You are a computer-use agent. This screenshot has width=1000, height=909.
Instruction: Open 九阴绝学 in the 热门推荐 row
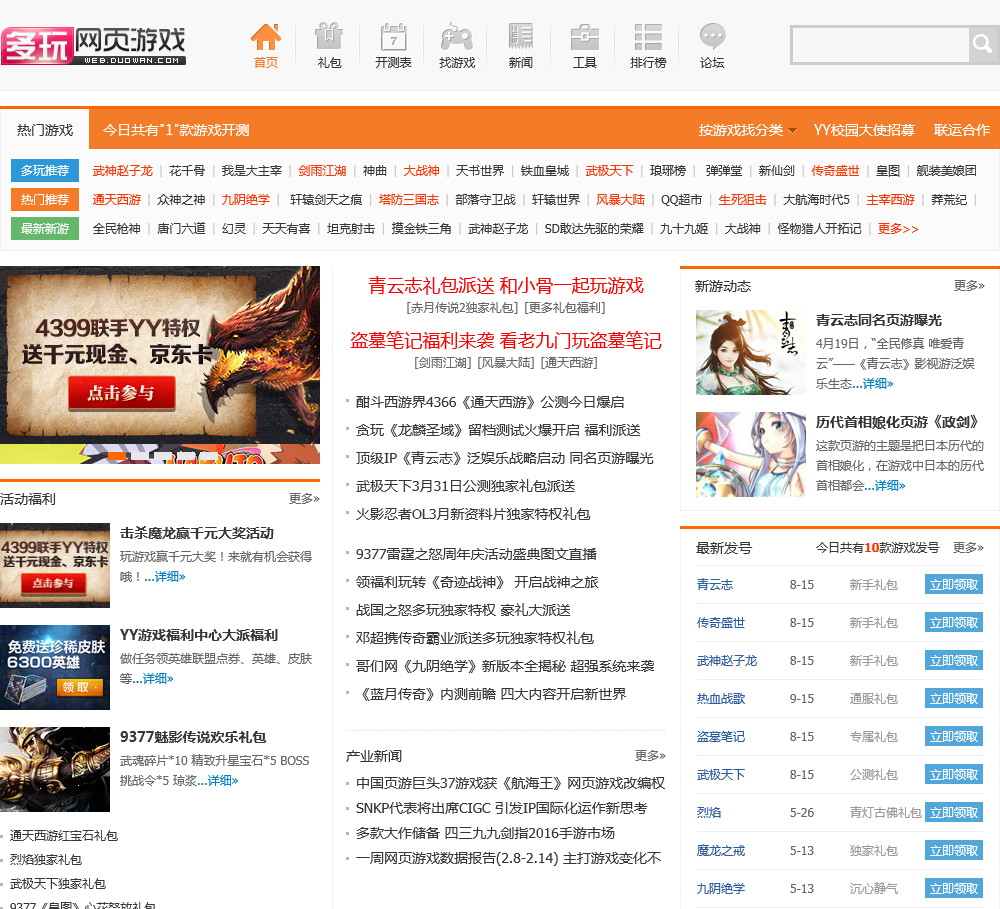click(246, 200)
